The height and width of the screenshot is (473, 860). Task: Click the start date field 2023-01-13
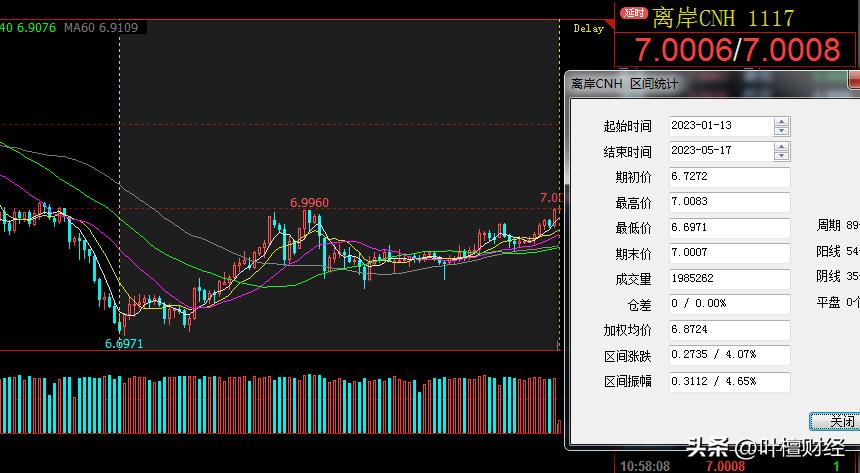click(x=721, y=126)
